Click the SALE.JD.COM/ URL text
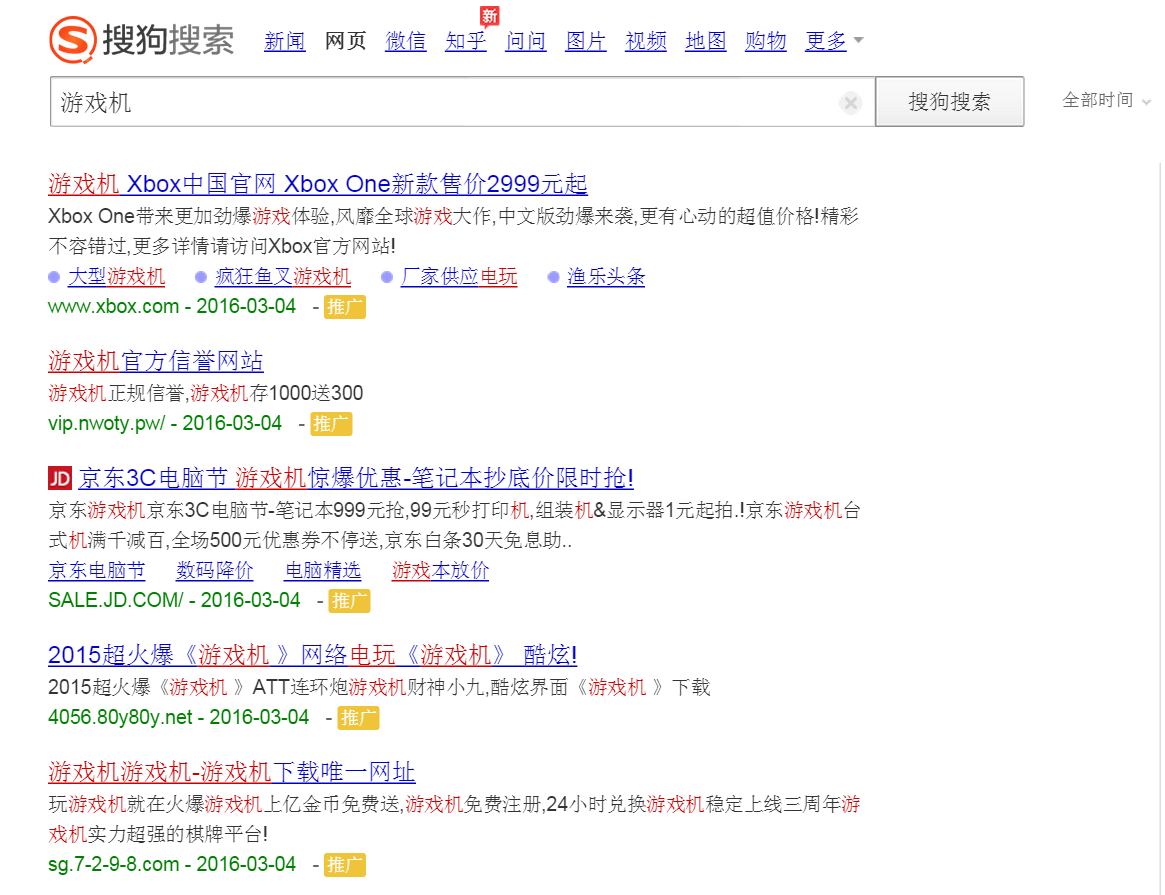 (x=116, y=600)
